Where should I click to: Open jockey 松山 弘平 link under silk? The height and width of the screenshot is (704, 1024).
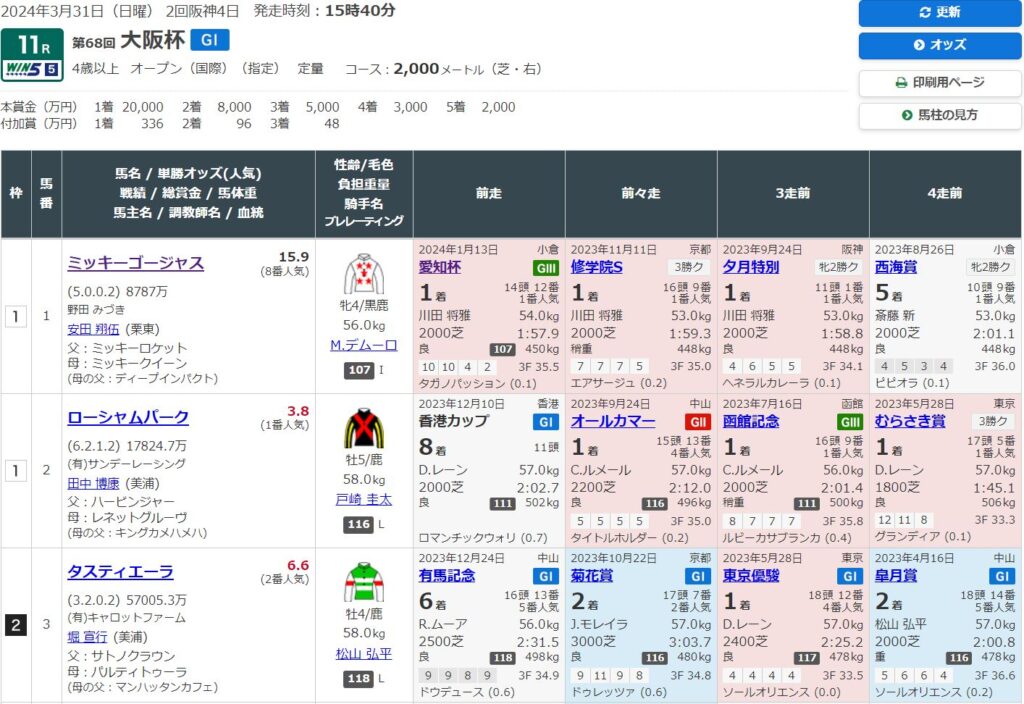364,654
